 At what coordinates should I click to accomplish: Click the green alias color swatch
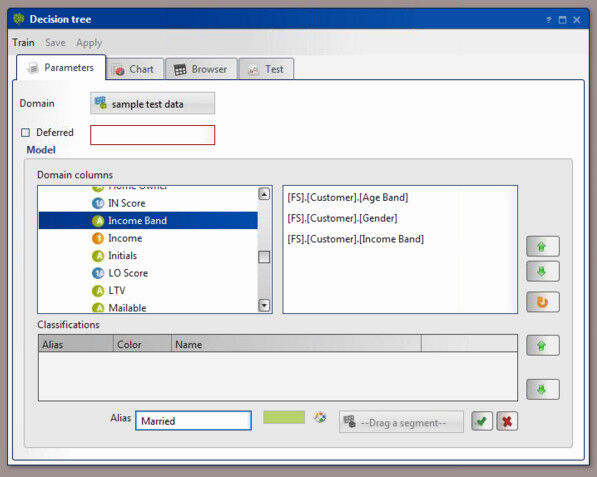[284, 417]
